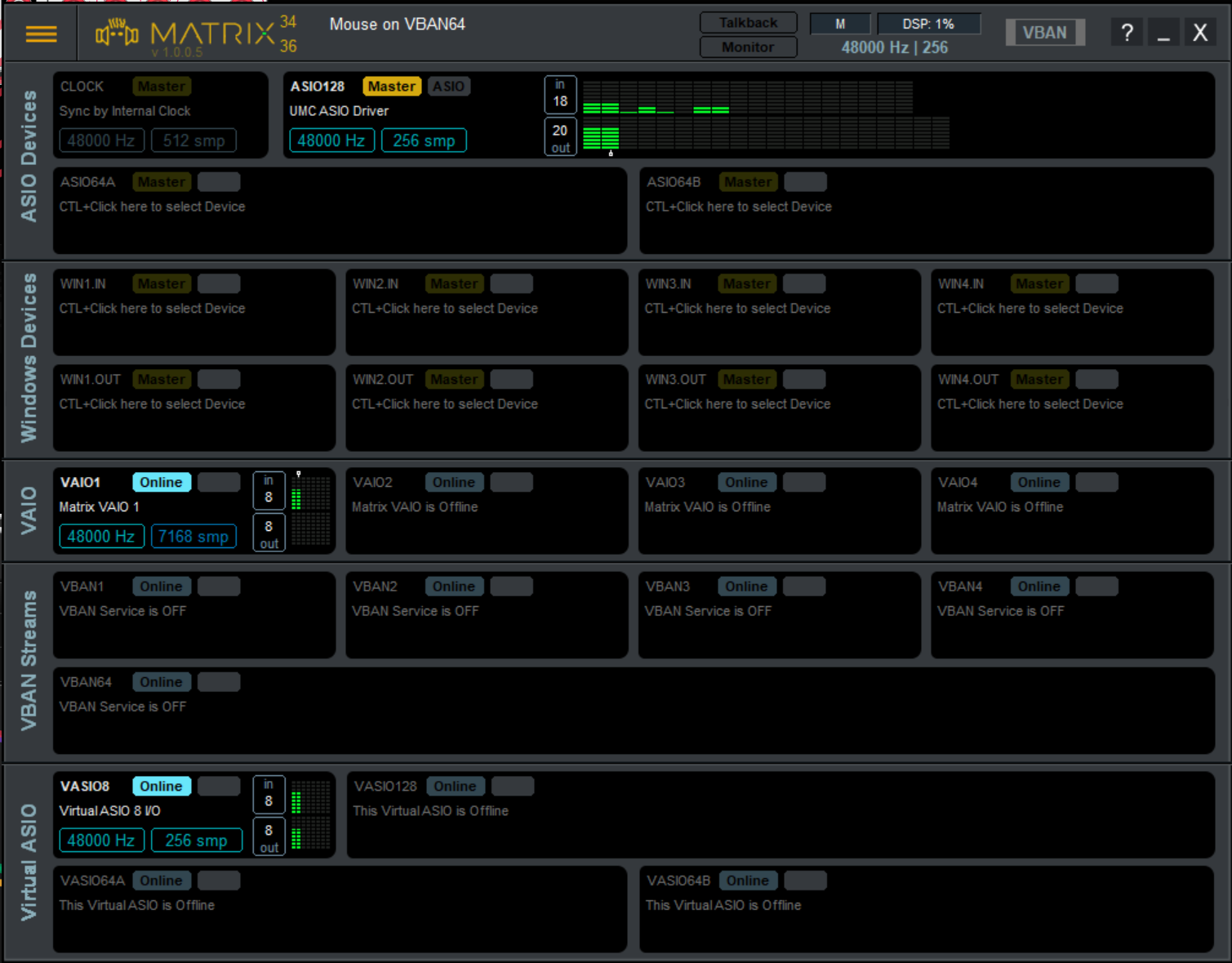Select the Virtual ASIO section label
Viewport: 1232px width, 963px height.
(x=29, y=863)
